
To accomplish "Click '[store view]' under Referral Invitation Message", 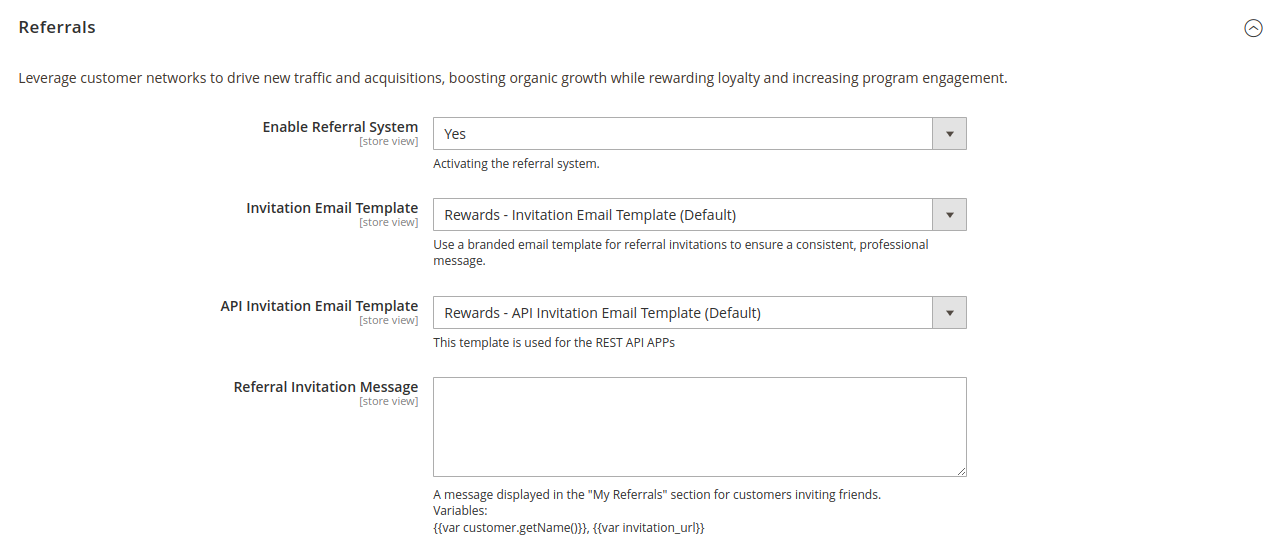I will (x=388, y=402).
